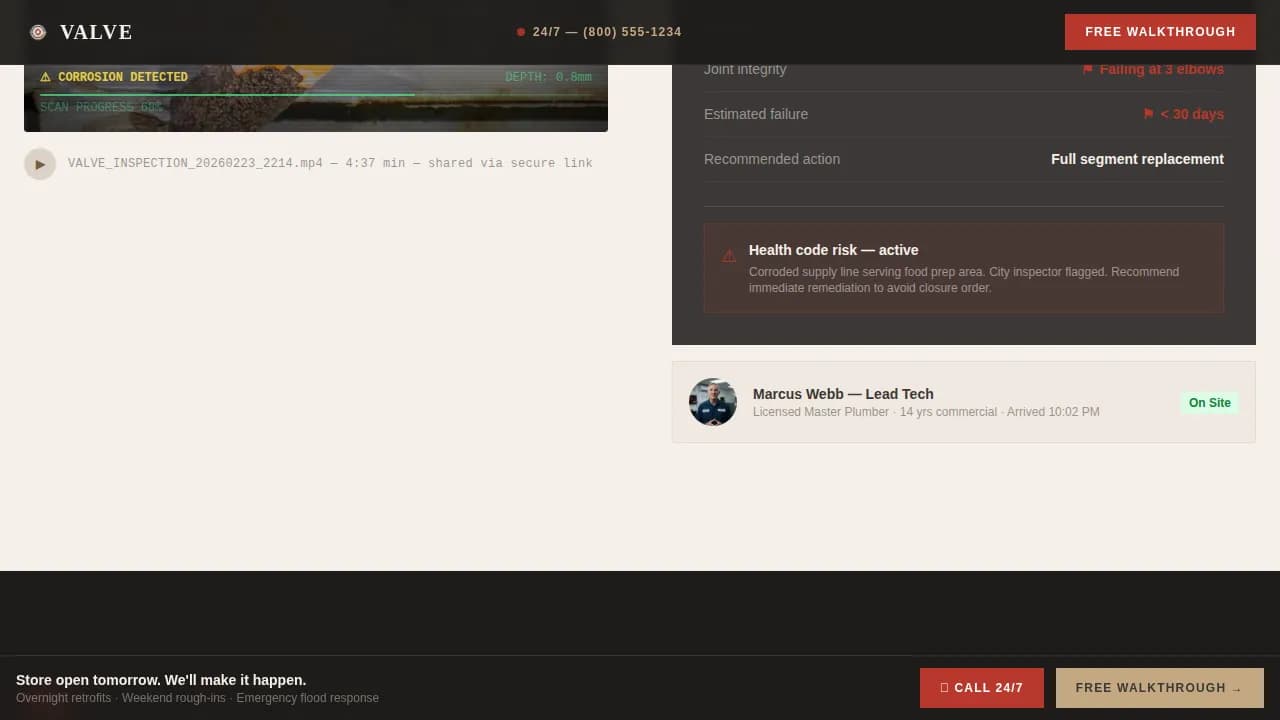Click the green scan progress bar

[227, 95]
